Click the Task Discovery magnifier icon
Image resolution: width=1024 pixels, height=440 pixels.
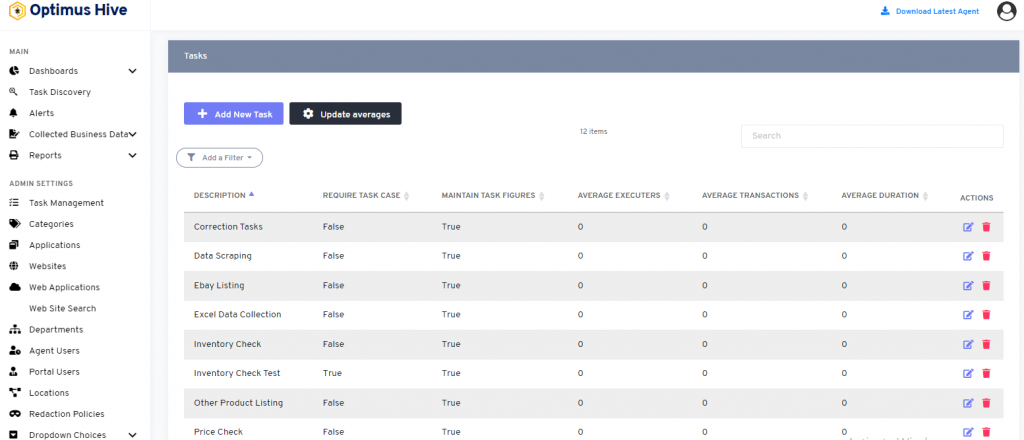point(14,92)
